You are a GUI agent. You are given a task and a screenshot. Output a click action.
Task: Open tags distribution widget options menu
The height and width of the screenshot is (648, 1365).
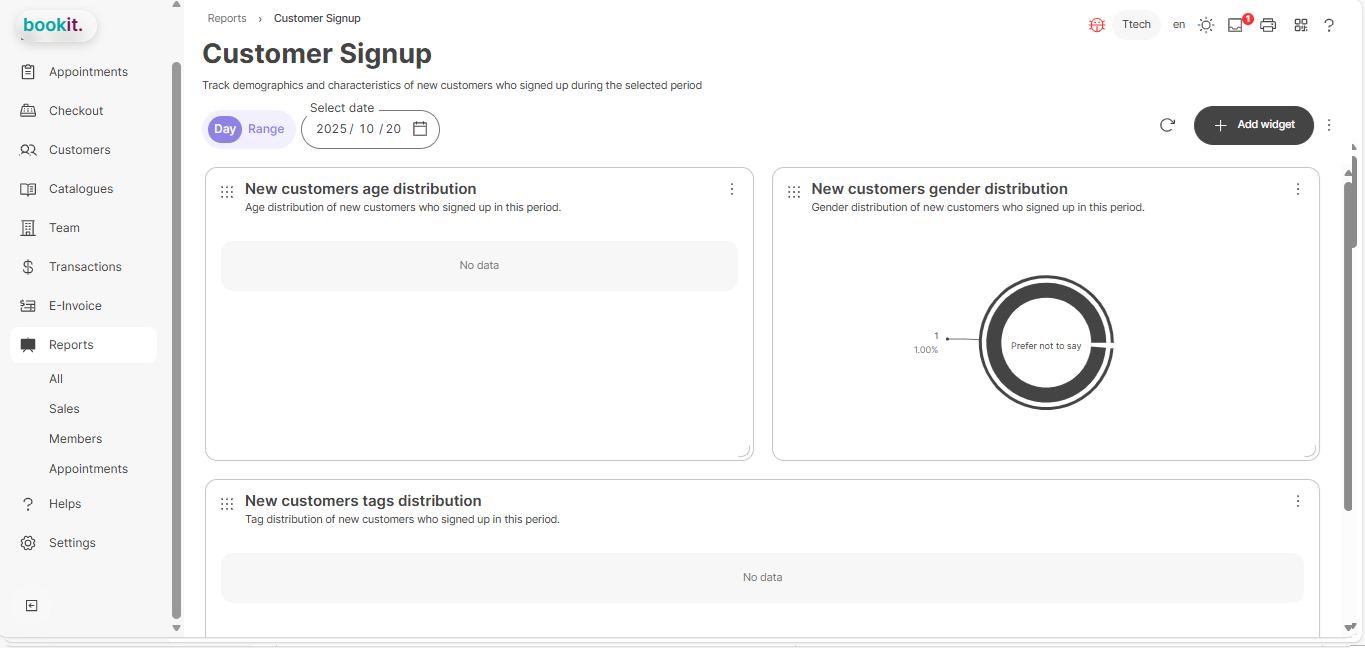coord(1298,501)
